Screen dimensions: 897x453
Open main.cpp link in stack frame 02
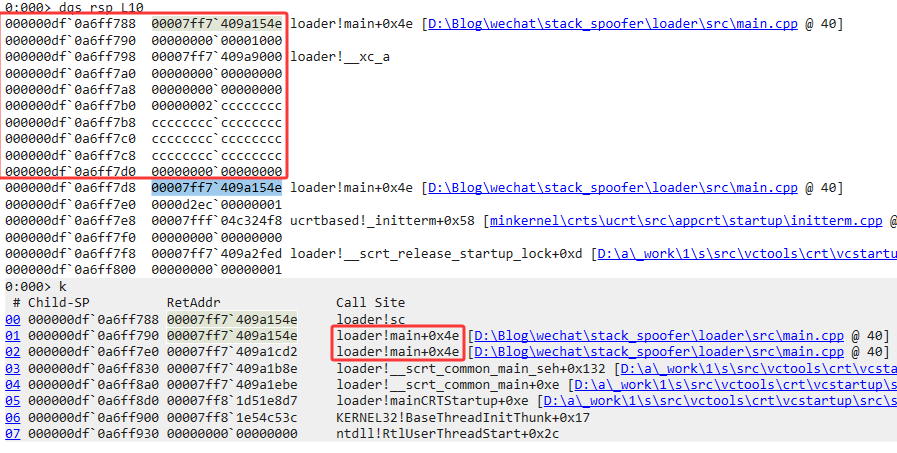659,352
